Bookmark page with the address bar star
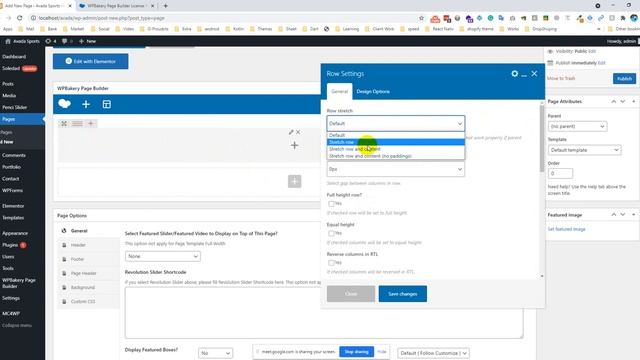The width and height of the screenshot is (640, 360). (x=422, y=18)
